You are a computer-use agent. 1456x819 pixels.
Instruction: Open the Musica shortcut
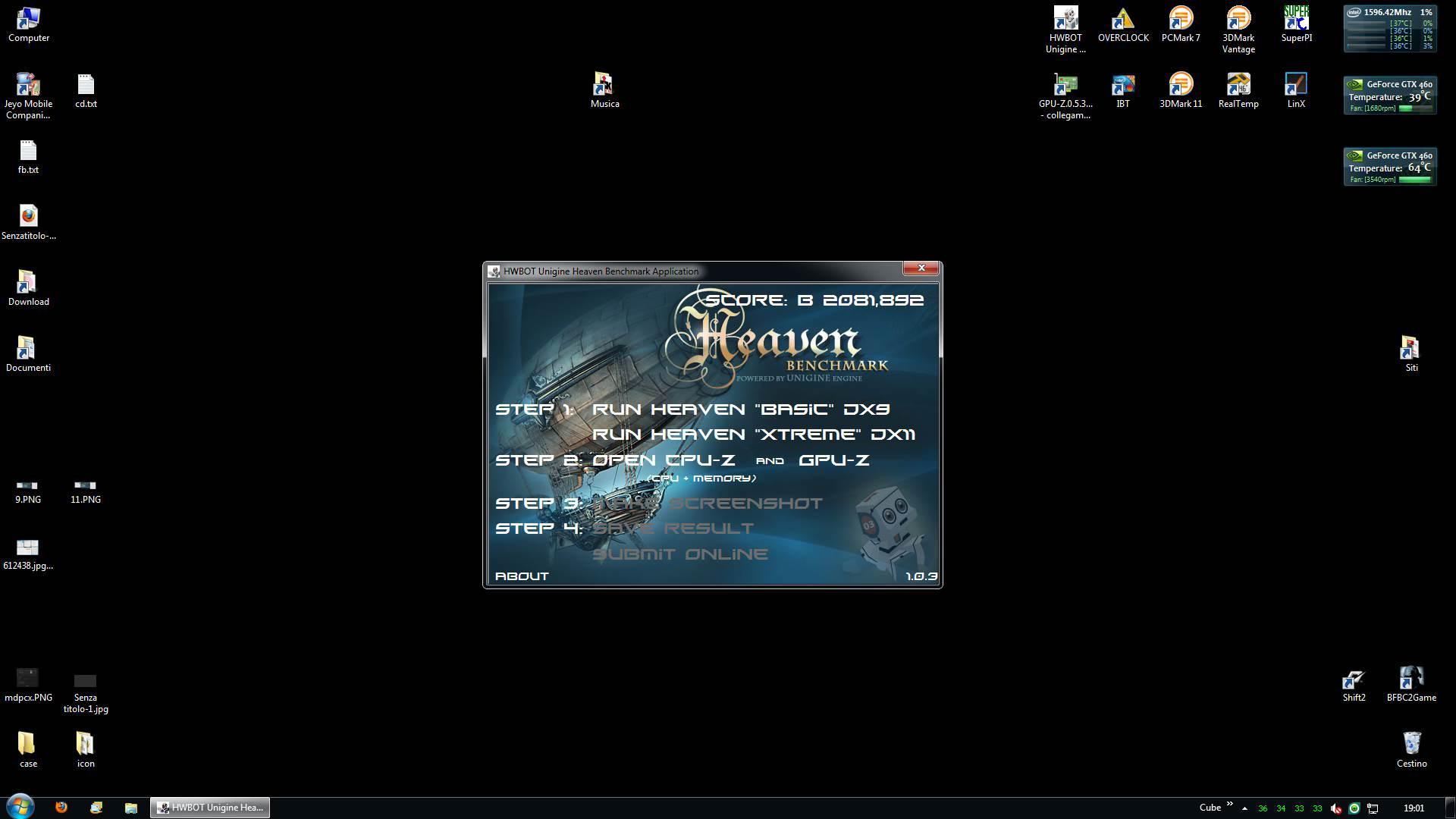pos(604,90)
